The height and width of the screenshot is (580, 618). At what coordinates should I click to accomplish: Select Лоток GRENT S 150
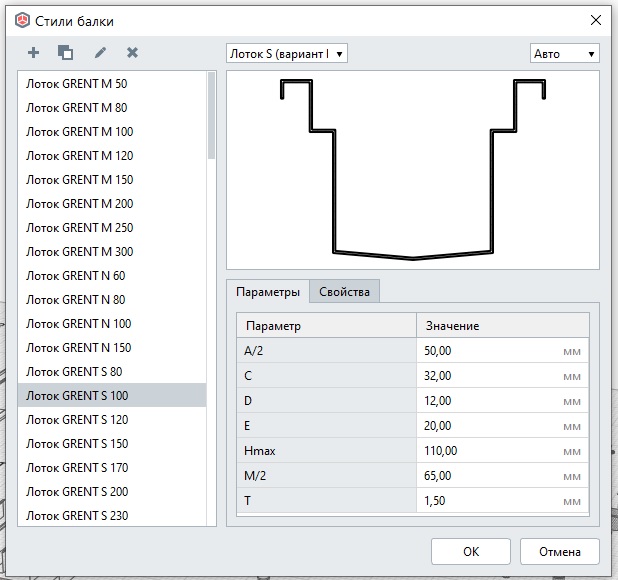point(112,444)
